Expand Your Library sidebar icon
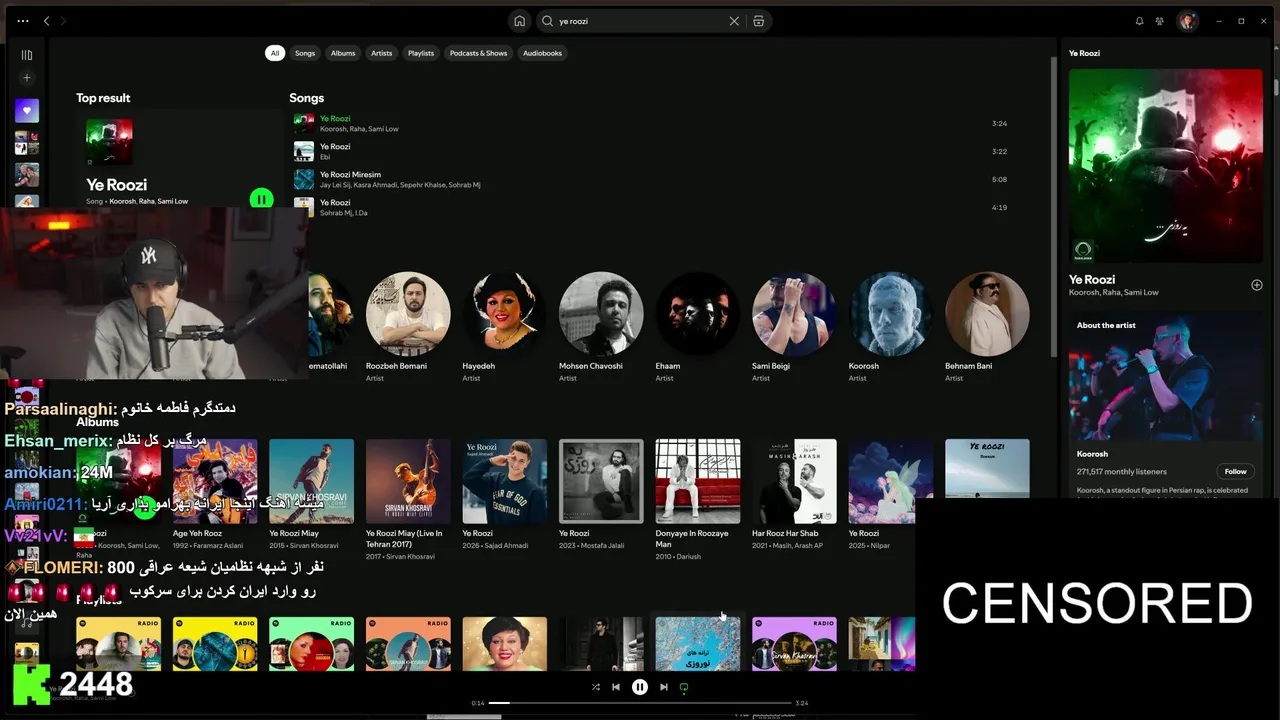This screenshot has height=720, width=1280. point(27,55)
